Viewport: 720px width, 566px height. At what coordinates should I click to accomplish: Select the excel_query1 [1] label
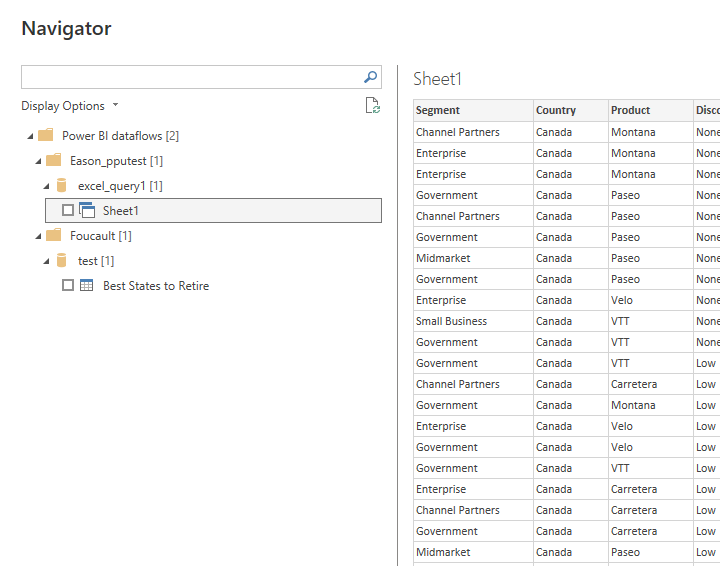pyautogui.click(x=120, y=186)
